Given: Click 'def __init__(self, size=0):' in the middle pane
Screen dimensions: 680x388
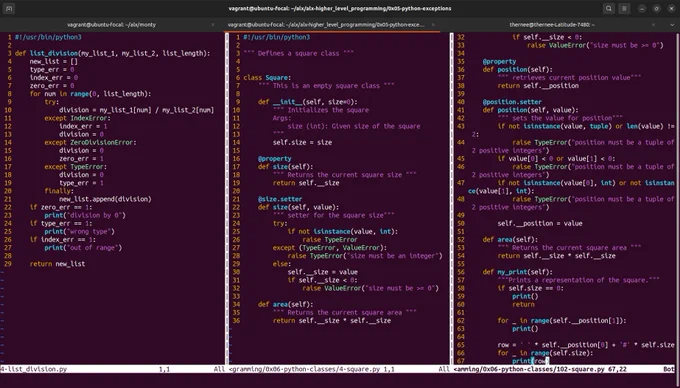Looking at the screenshot, I should tap(308, 102).
